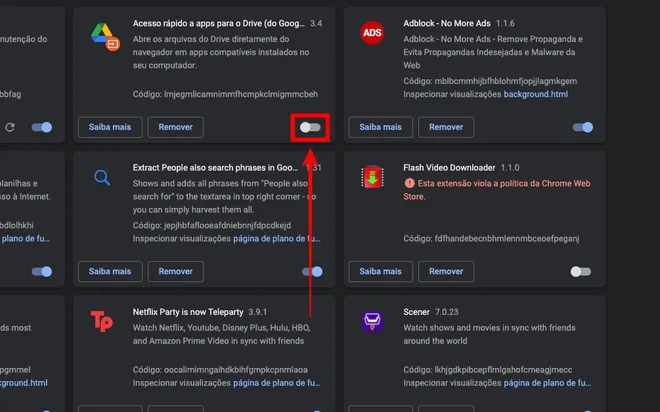660x412 pixels.
Task: Click the Adblock - No More Ads title
Action: pos(447,23)
